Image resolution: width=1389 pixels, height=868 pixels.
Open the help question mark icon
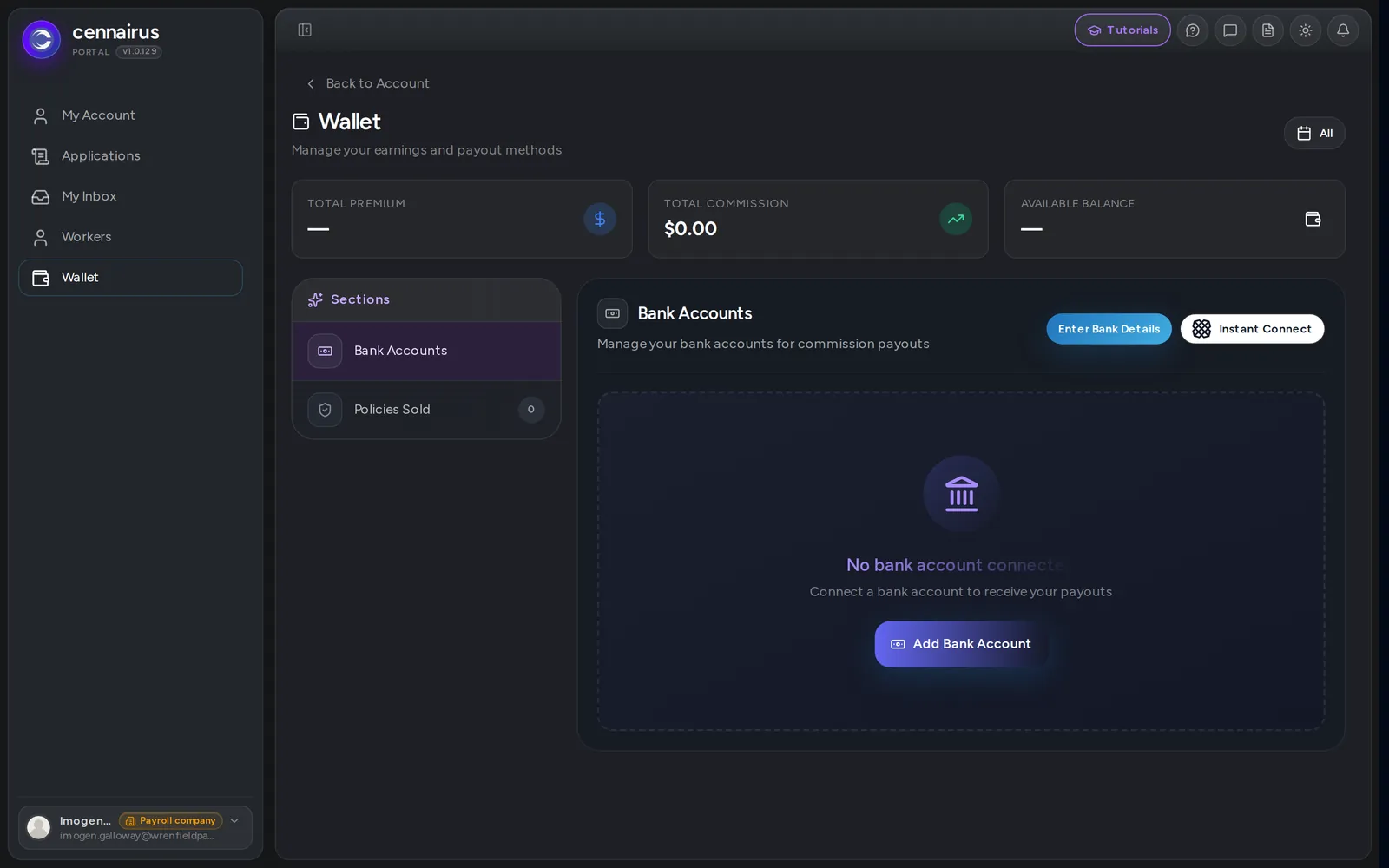(1193, 30)
